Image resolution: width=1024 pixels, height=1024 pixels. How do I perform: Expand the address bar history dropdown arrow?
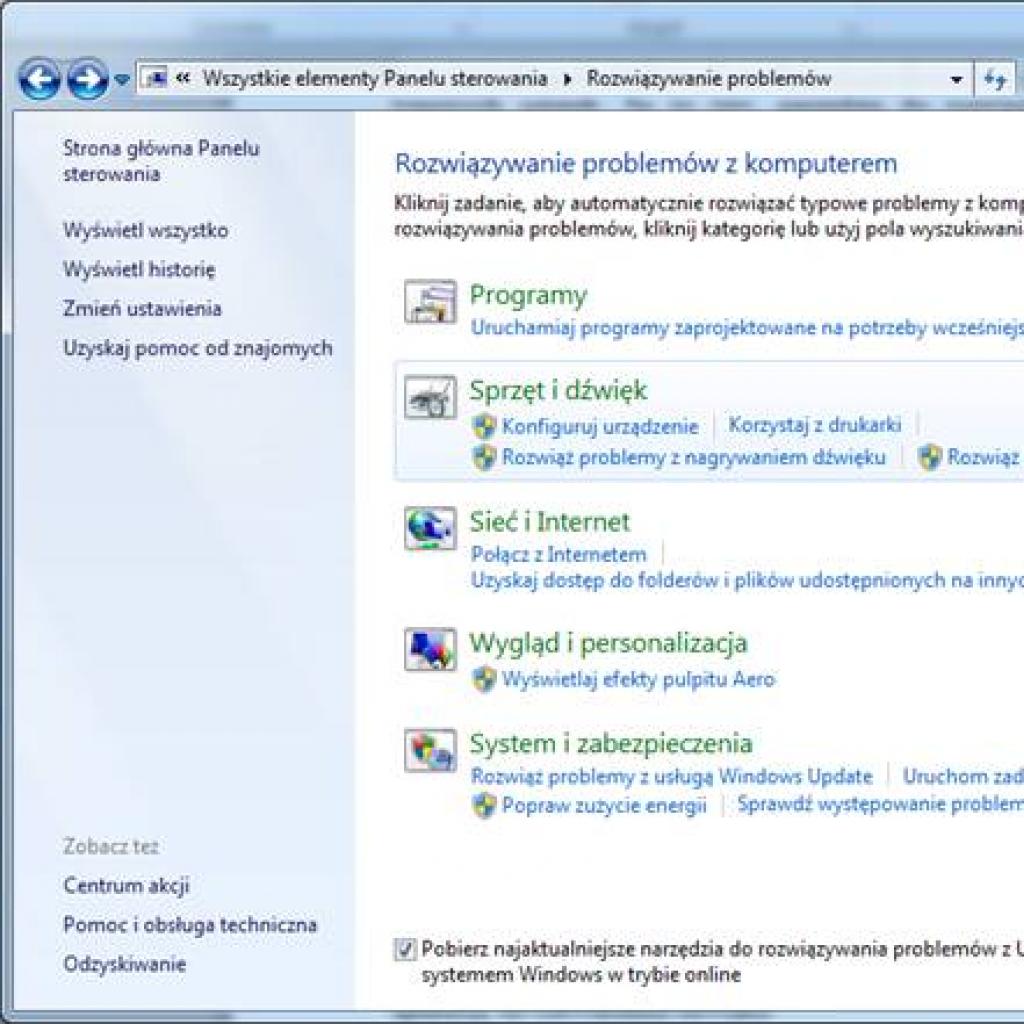point(956,80)
